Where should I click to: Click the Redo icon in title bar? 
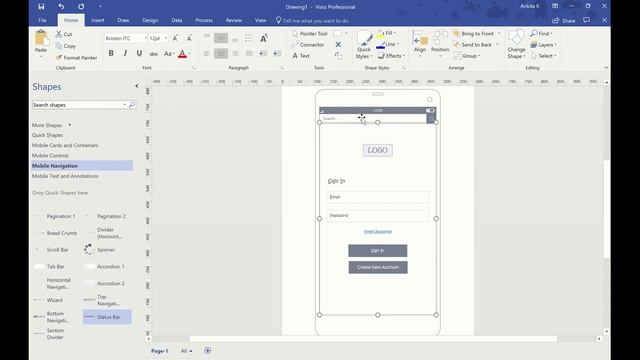click(81, 7)
